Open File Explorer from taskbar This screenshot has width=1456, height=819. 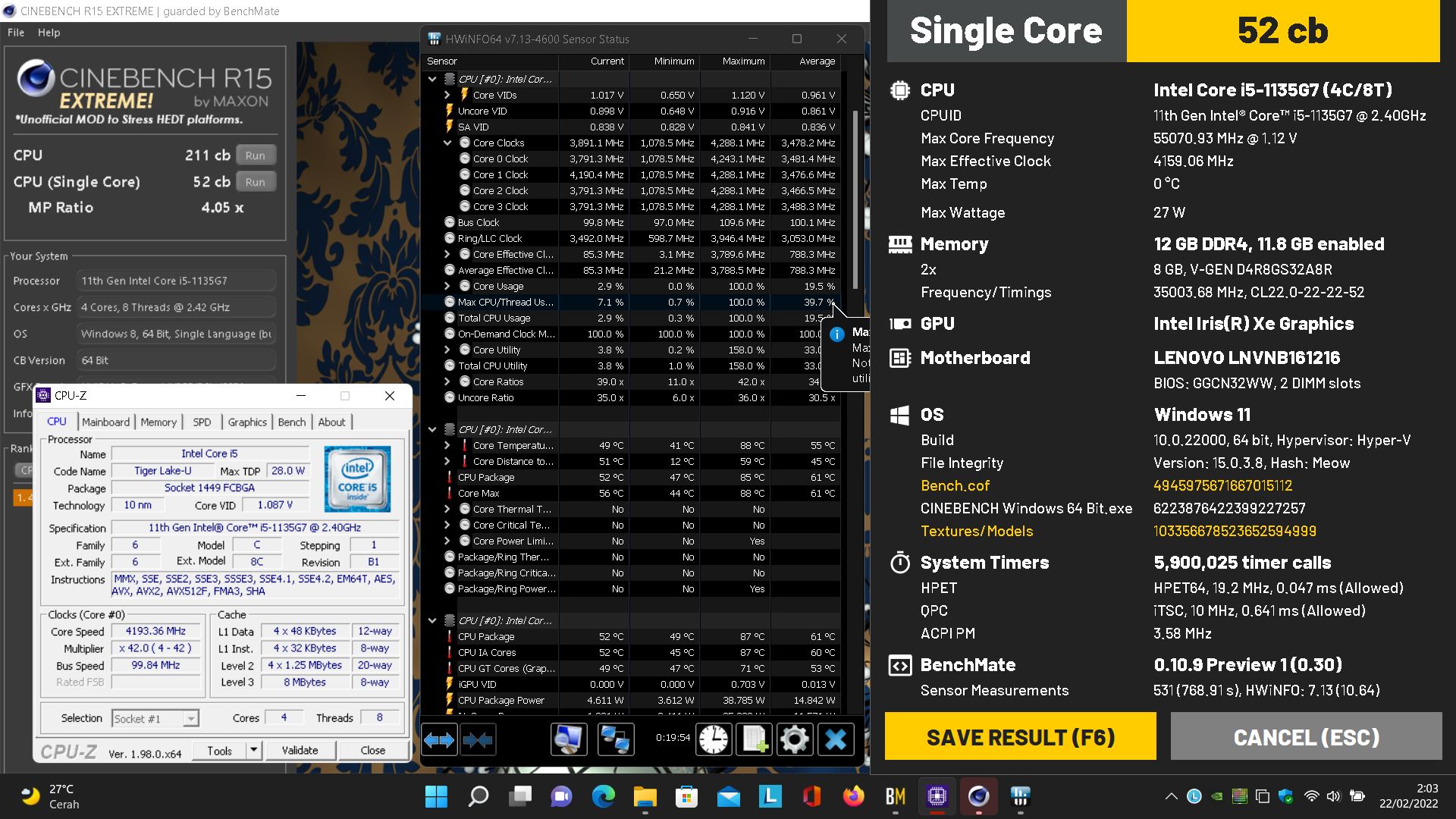pyautogui.click(x=645, y=796)
